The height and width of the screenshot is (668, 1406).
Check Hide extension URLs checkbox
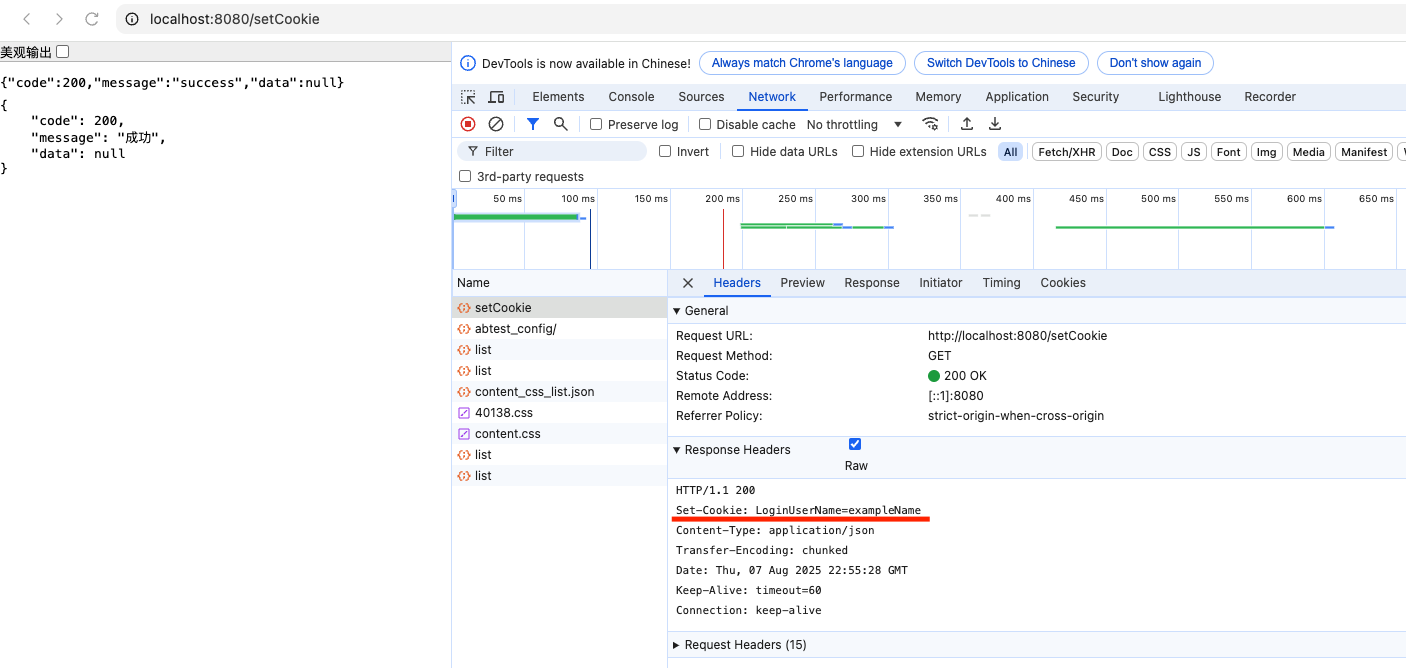(858, 151)
